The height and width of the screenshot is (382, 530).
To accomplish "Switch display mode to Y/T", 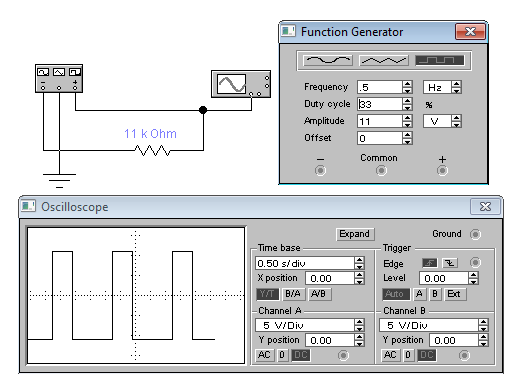I will [x=268, y=294].
